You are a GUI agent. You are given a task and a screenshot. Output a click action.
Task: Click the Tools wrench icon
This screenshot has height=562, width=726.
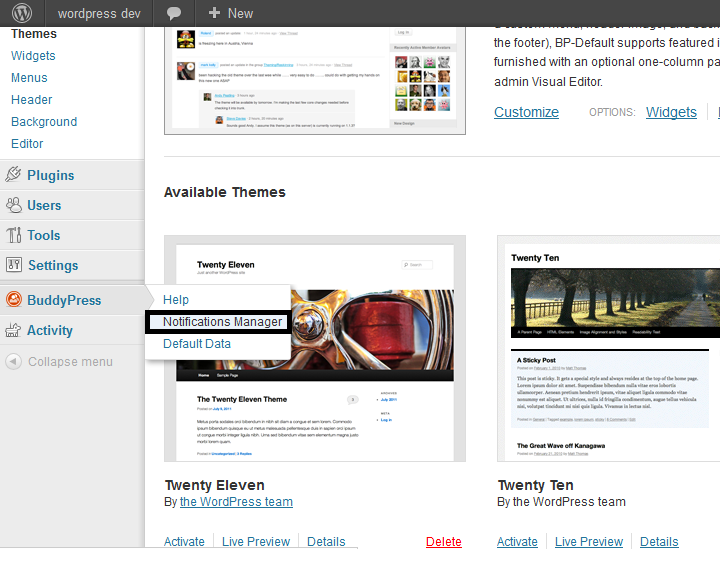(13, 235)
